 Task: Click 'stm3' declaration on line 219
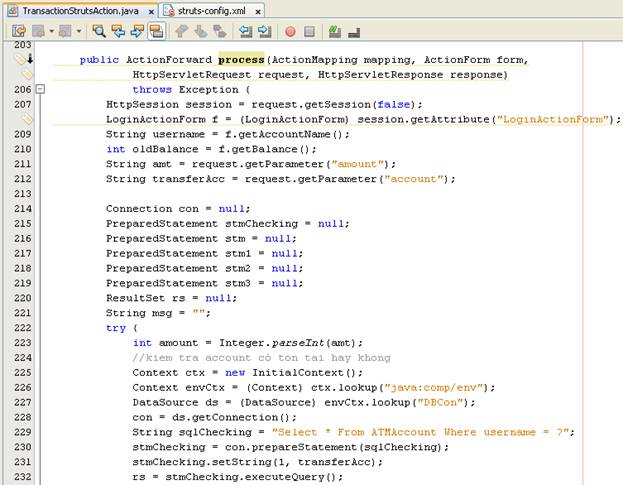(x=238, y=283)
